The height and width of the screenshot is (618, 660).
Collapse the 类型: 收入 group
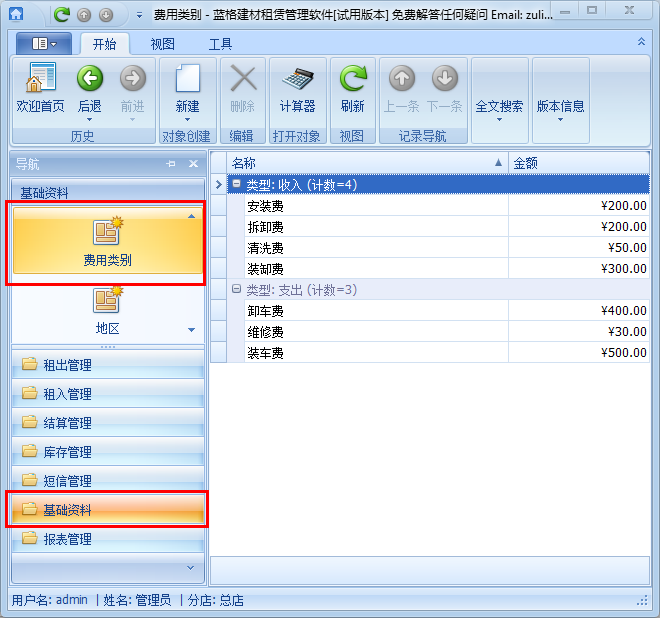(237, 184)
